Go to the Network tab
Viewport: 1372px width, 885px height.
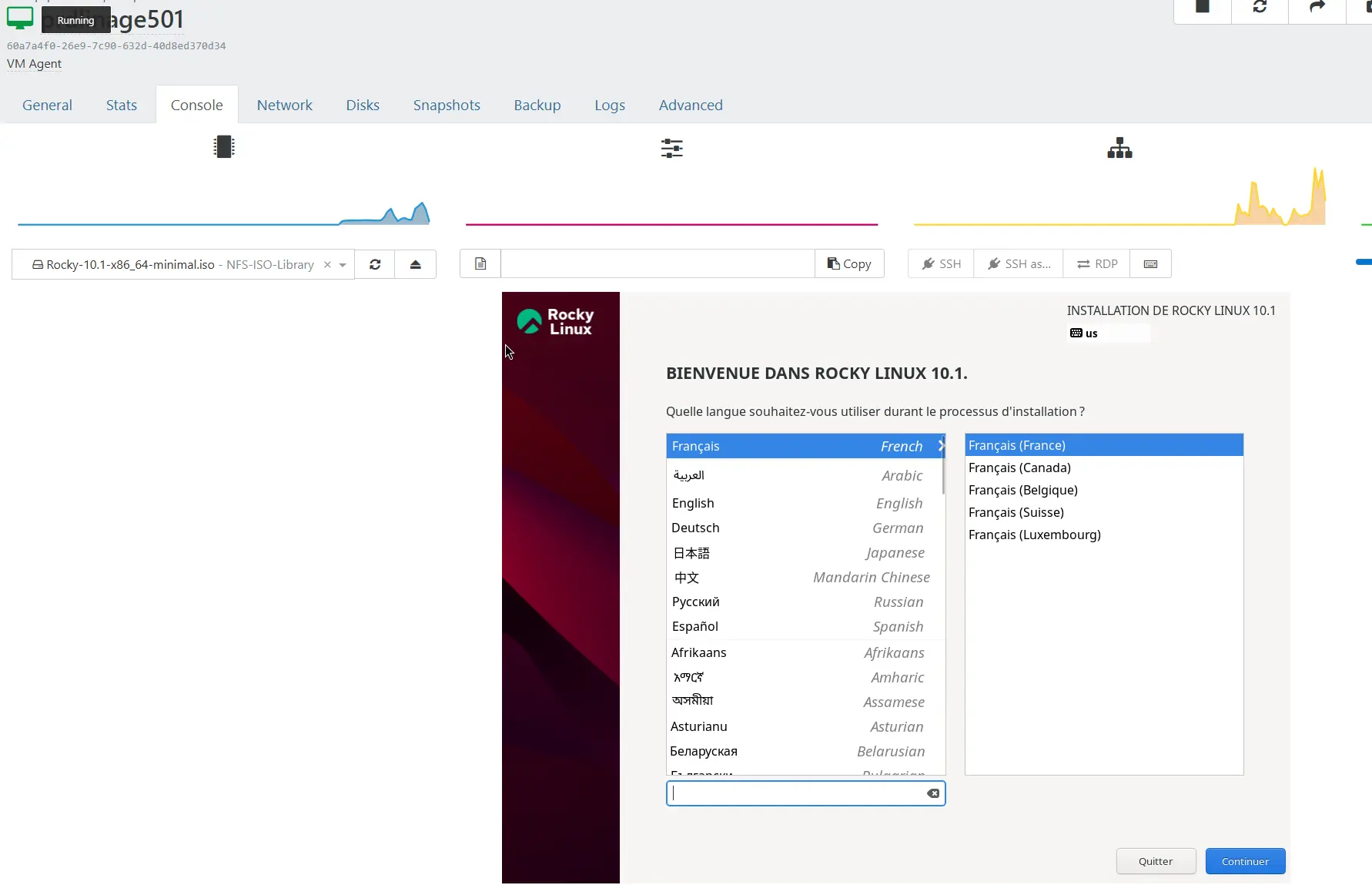[x=284, y=105]
